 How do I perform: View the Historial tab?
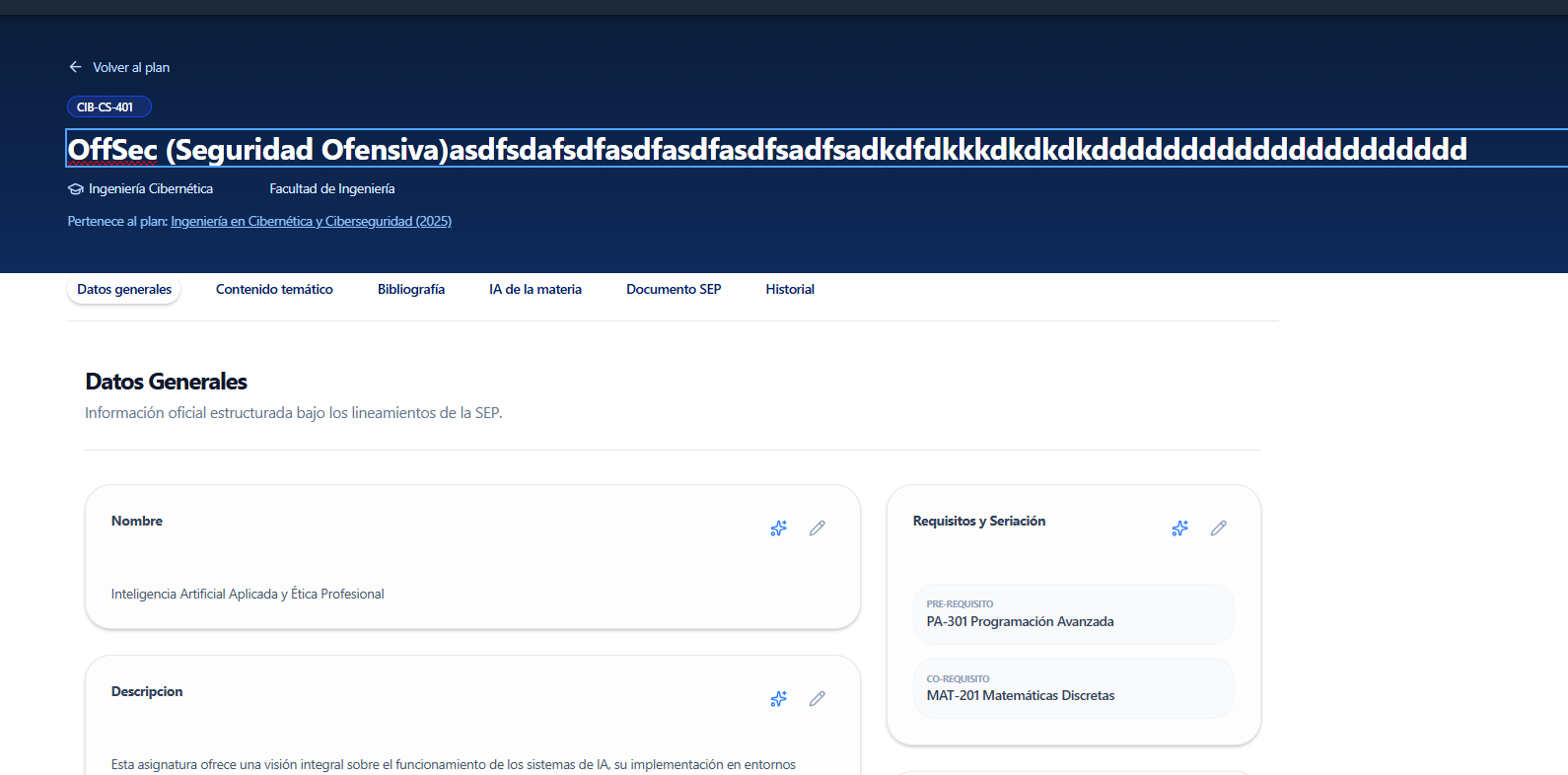coord(790,290)
